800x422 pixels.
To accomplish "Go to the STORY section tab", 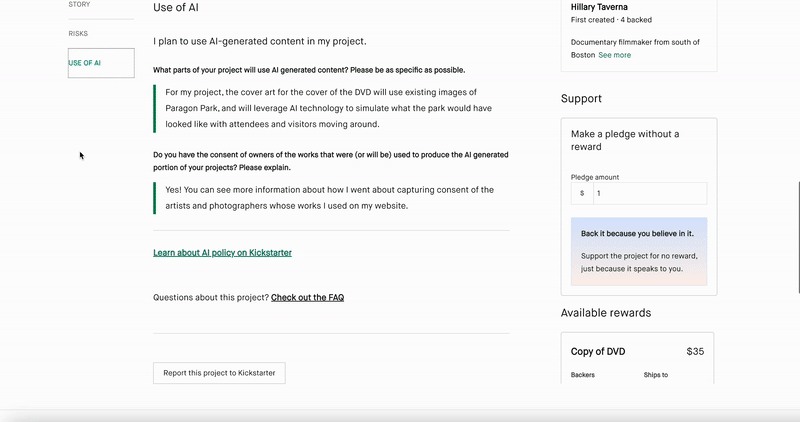I will tap(79, 5).
